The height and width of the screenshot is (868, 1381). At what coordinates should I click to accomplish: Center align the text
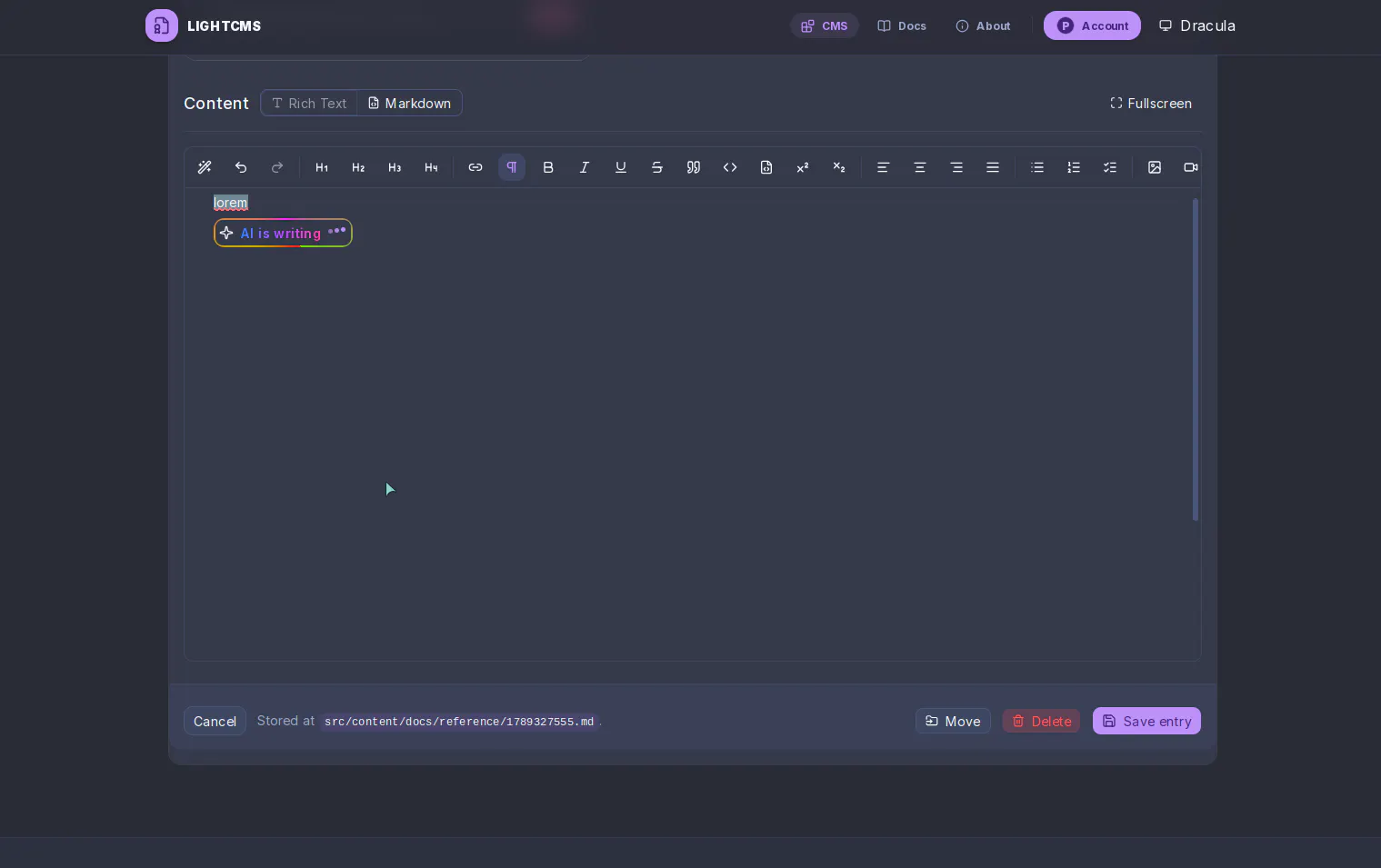[920, 167]
